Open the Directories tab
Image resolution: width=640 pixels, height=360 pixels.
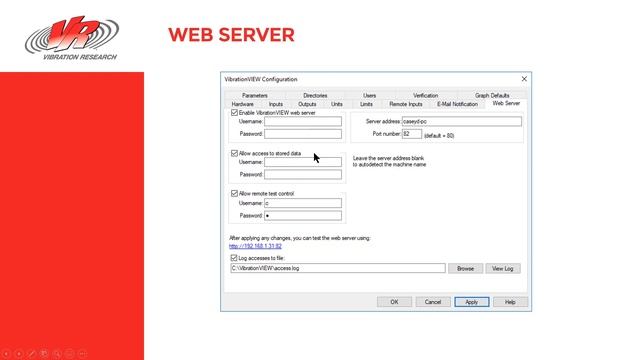(315, 96)
